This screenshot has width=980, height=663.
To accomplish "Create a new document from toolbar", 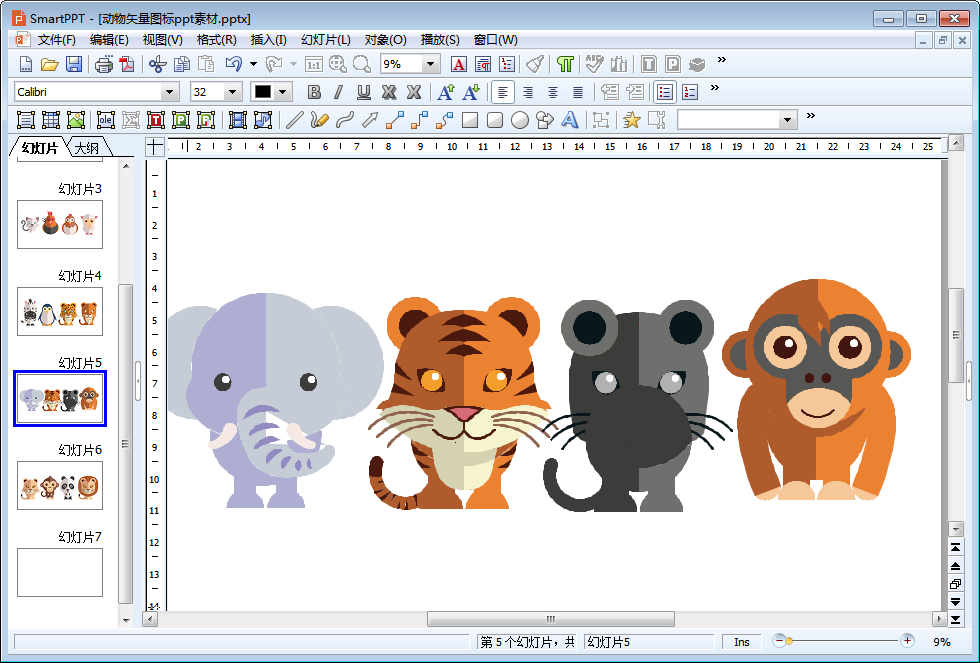I will (26, 64).
